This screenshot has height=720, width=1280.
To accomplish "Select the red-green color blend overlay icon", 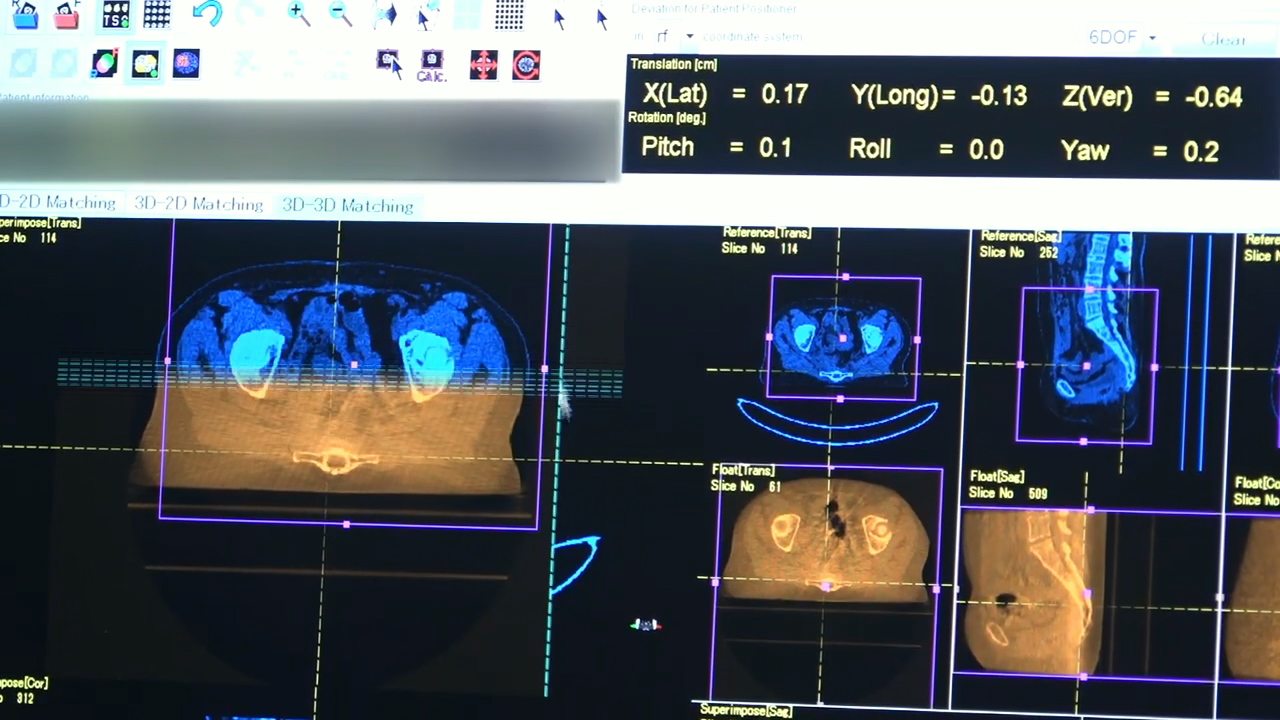I will pos(104,63).
